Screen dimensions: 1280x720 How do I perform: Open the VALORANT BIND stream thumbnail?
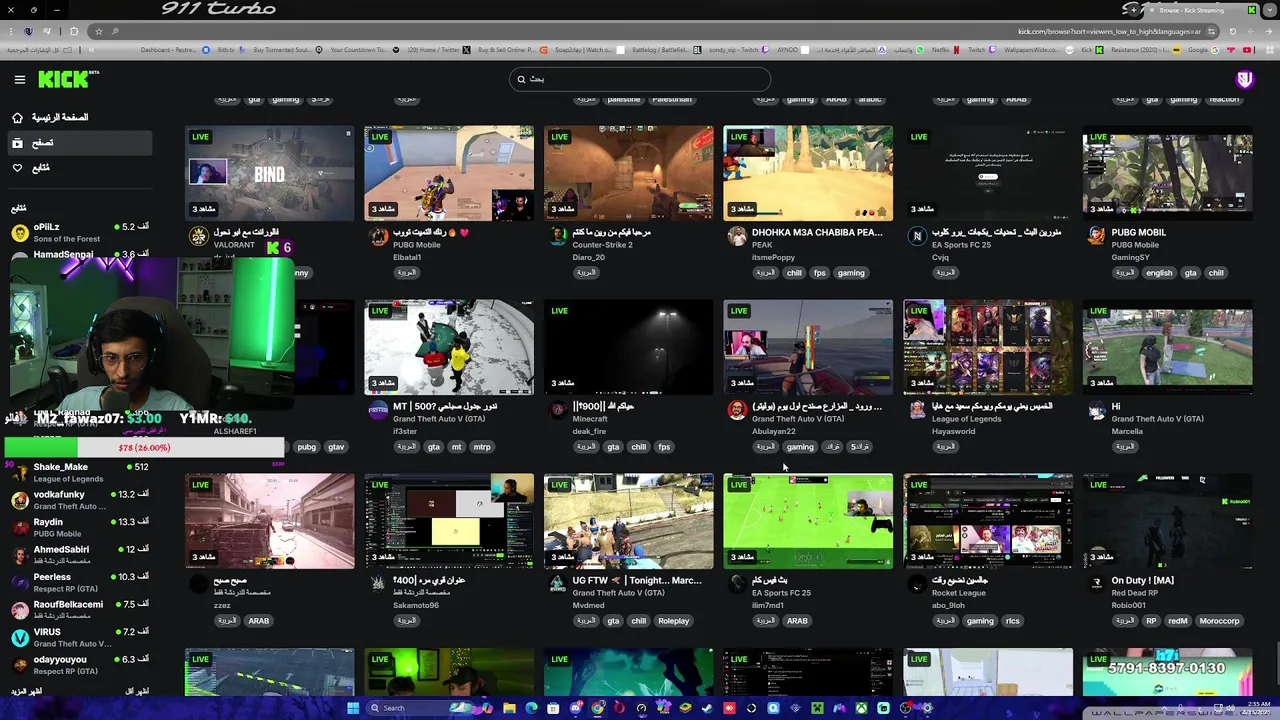269,173
